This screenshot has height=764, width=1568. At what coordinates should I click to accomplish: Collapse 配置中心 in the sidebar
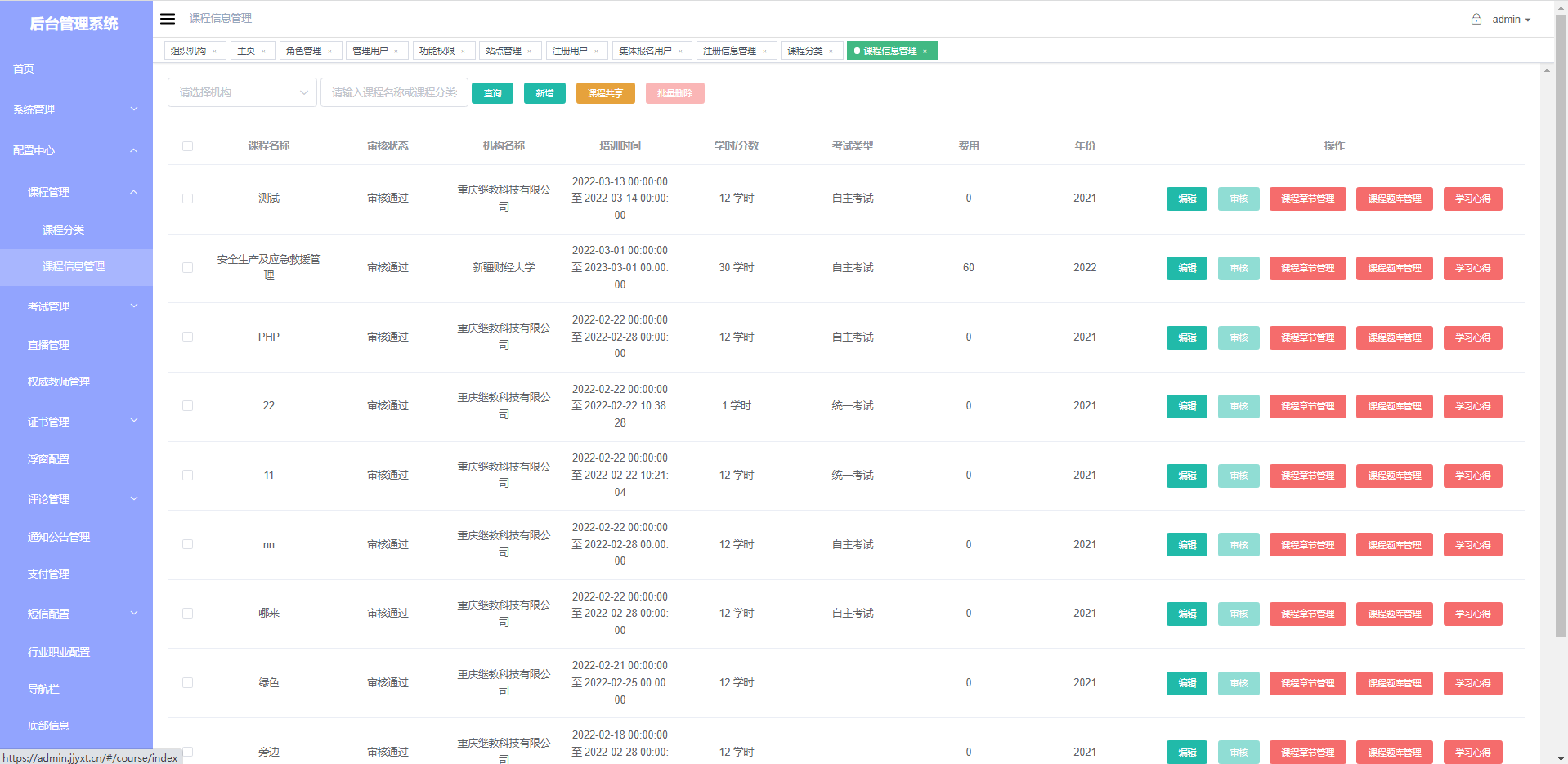pyautogui.click(x=76, y=150)
